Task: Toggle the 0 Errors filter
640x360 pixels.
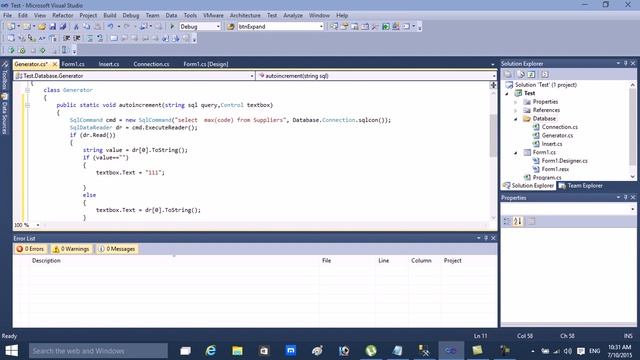Action: pyautogui.click(x=31, y=249)
